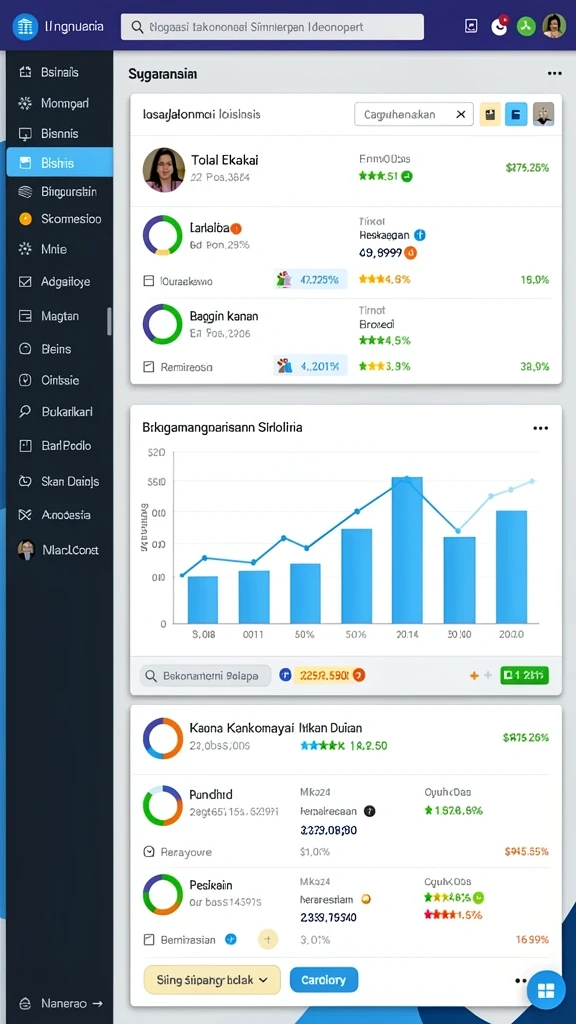Image resolution: width=576 pixels, height=1024 pixels.
Task: Click the blue square icon beside filter field
Action: coord(516,114)
